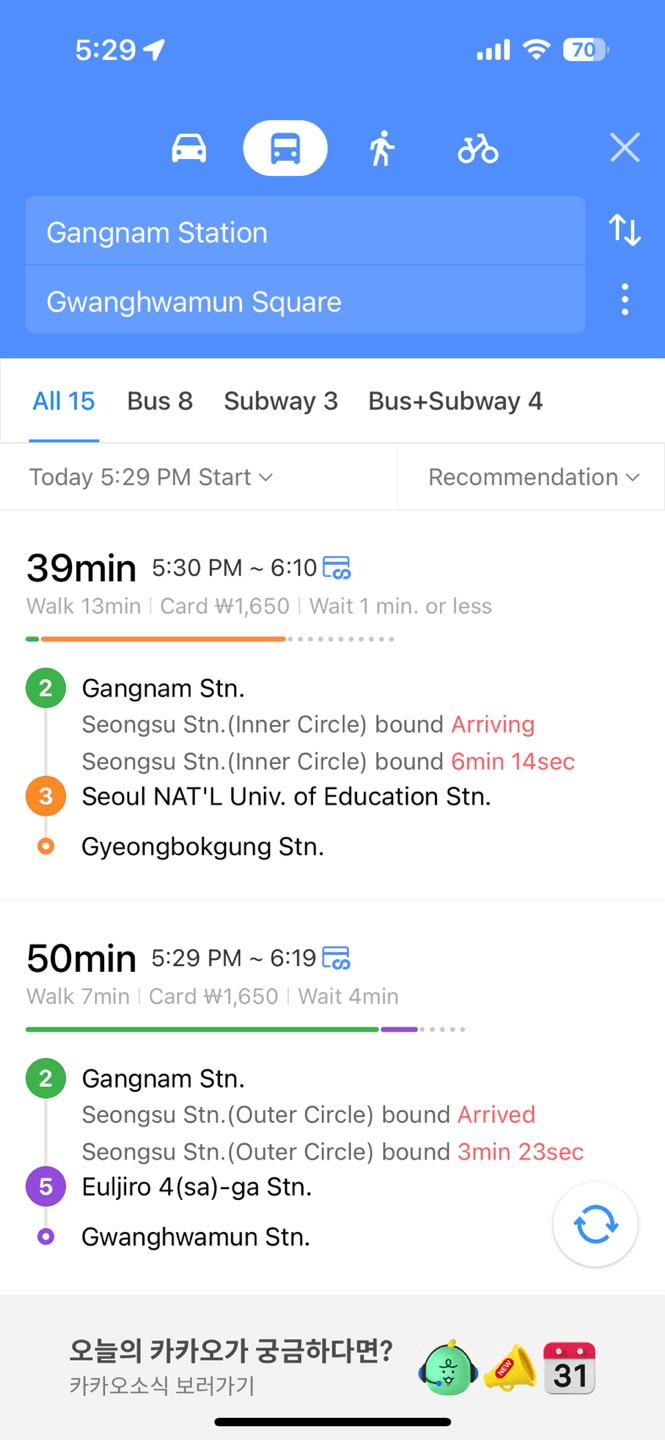Close the directions panel
The width and height of the screenshot is (665, 1440).
(x=625, y=149)
